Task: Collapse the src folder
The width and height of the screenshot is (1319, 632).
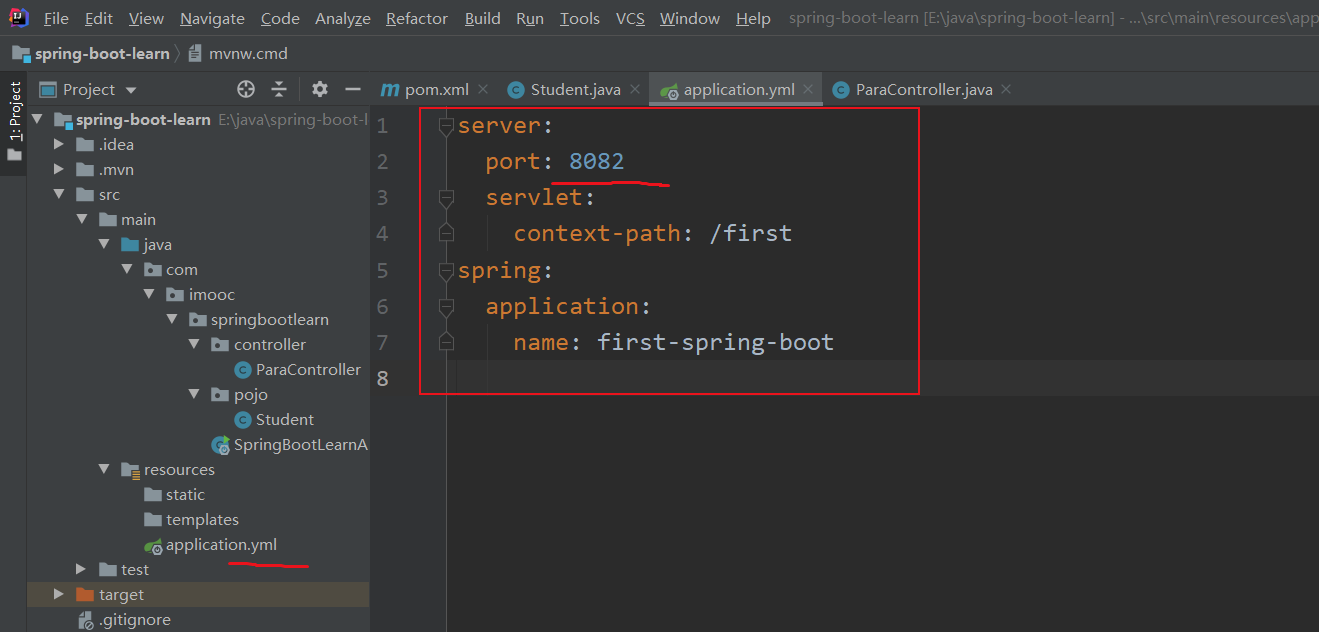Action: (x=60, y=194)
